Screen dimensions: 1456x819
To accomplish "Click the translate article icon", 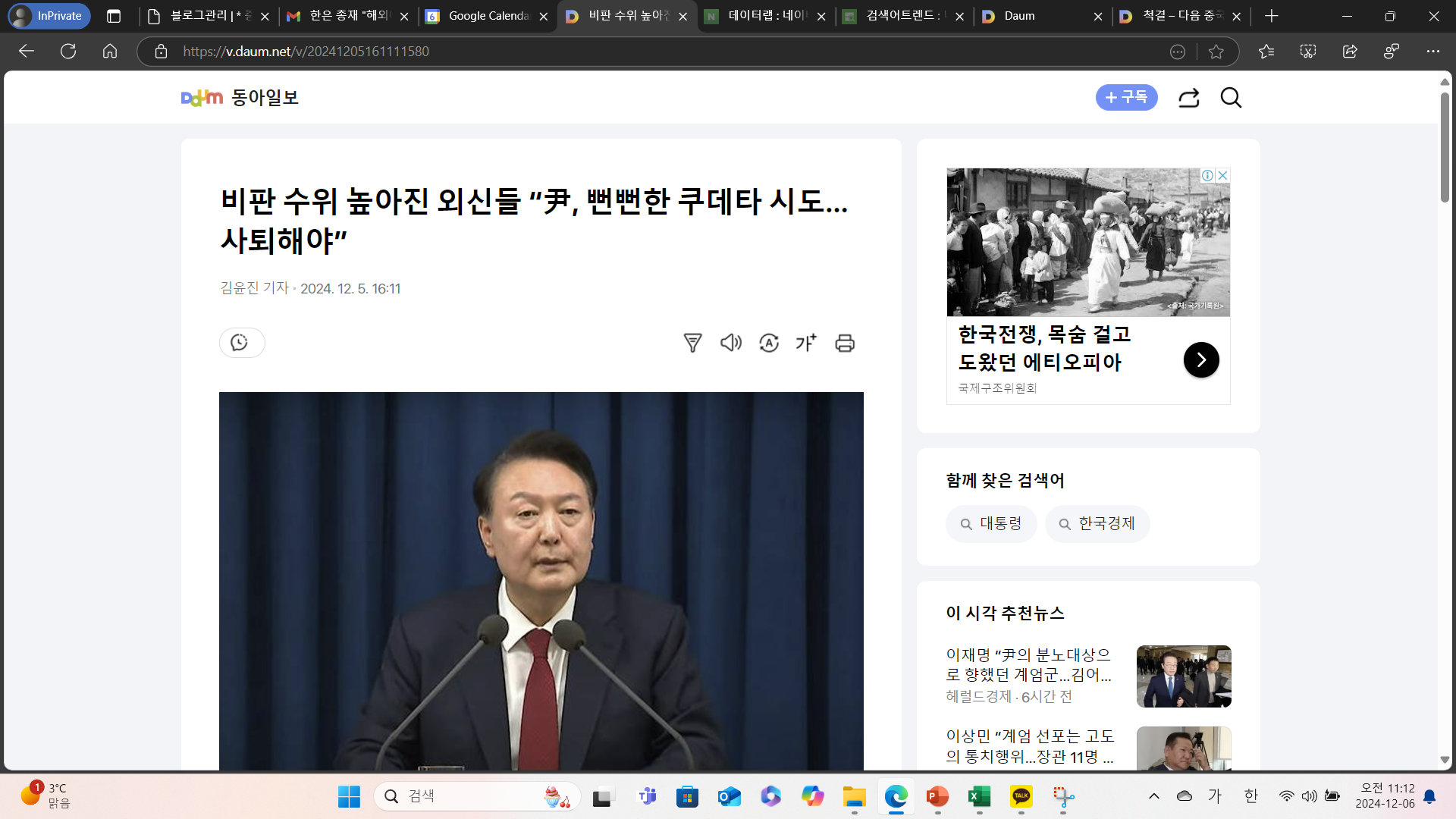I will coord(769,343).
